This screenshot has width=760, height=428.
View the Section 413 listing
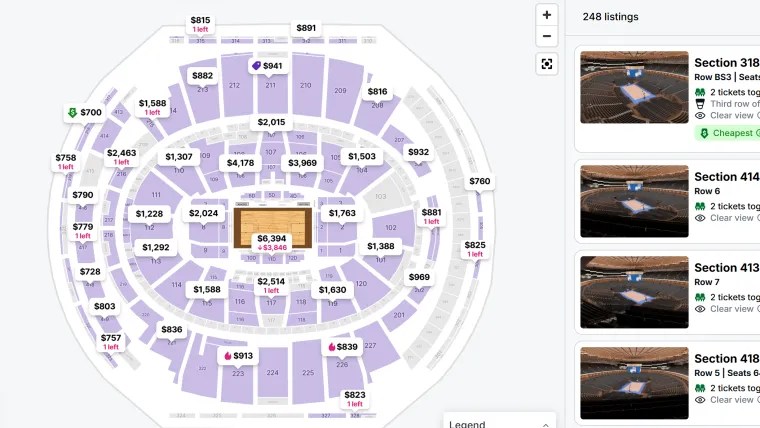634,292
